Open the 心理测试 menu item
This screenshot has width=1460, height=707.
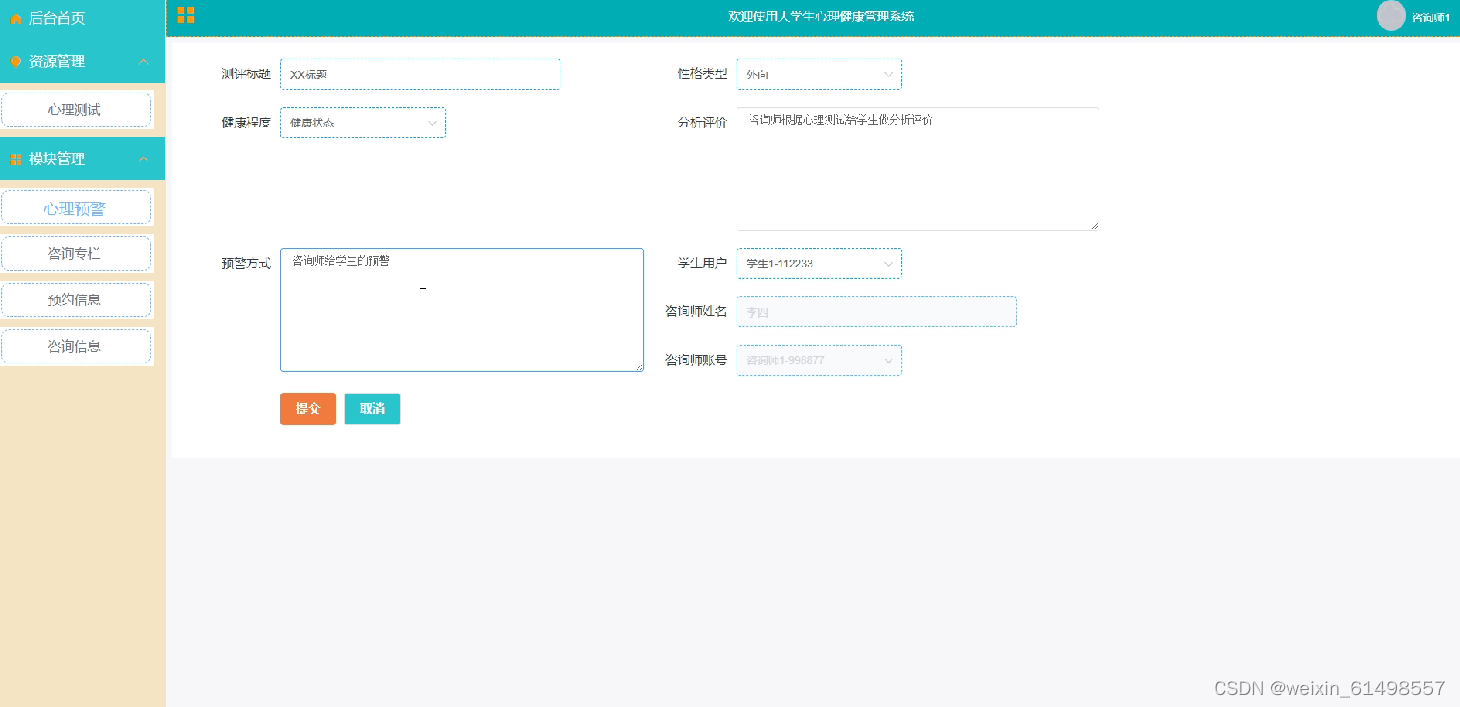(76, 110)
